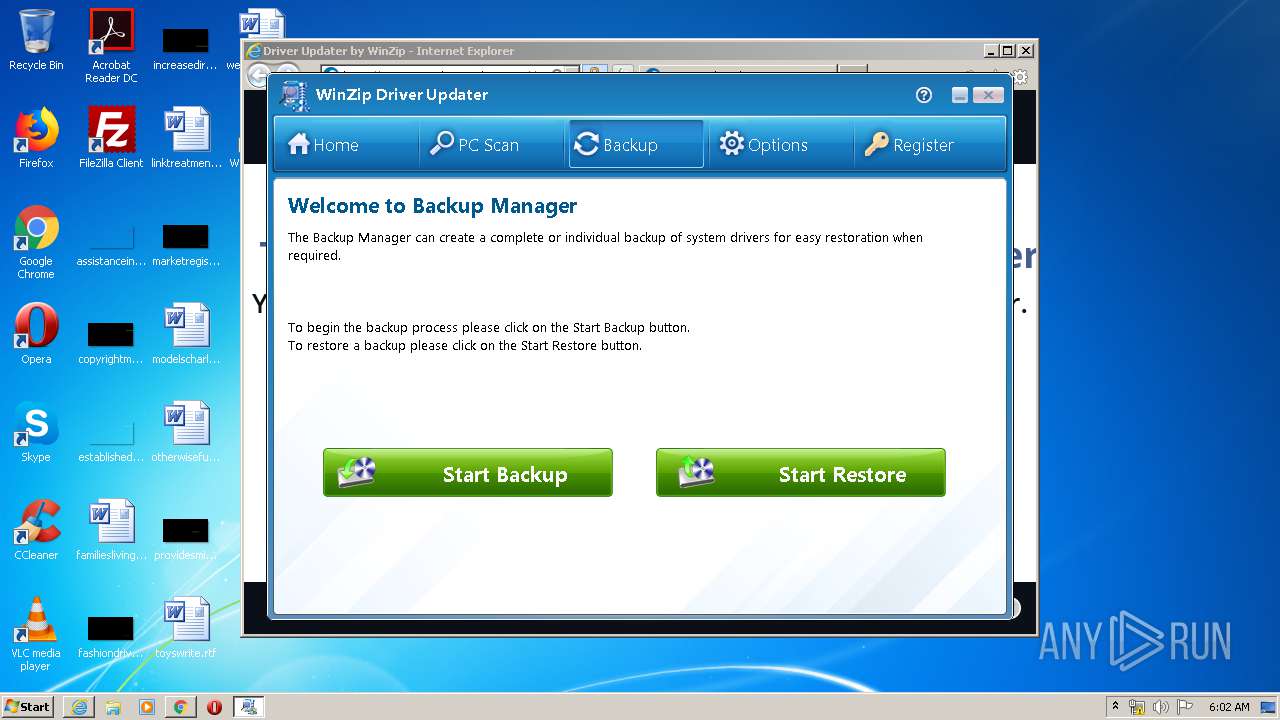Screen dimensions: 1280x720
Task: Open help via the question mark icon
Action: pyautogui.click(x=924, y=95)
